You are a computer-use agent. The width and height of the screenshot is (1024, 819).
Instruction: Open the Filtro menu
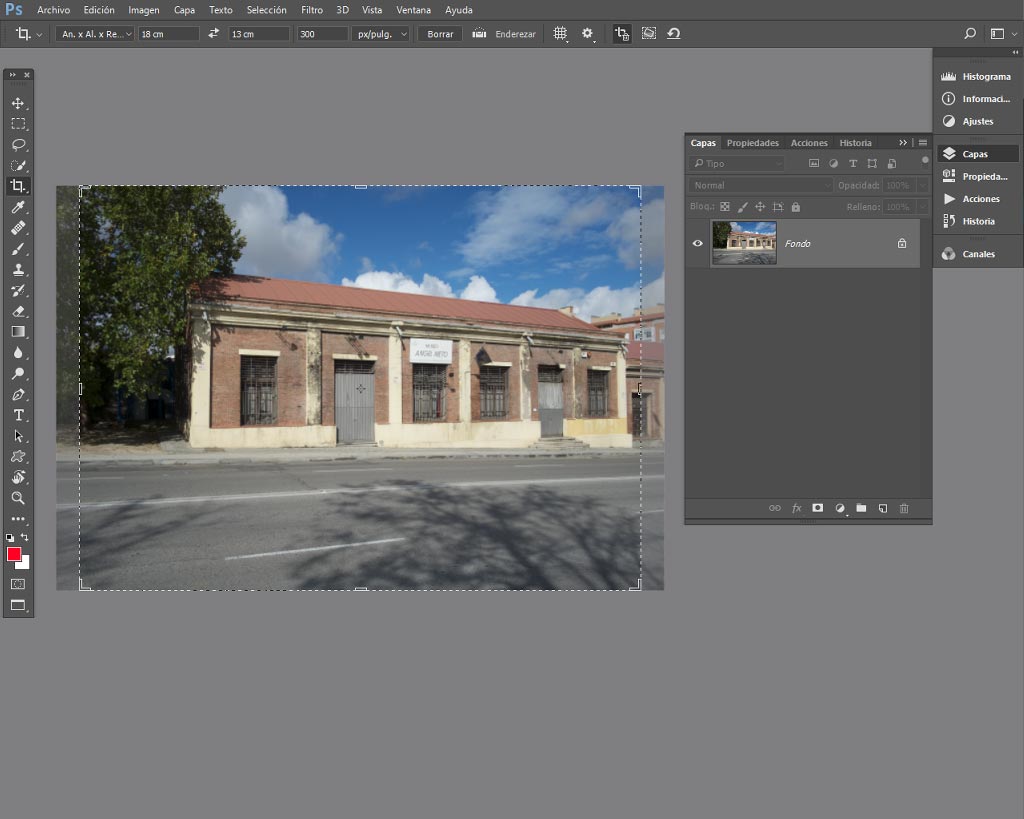[x=312, y=10]
